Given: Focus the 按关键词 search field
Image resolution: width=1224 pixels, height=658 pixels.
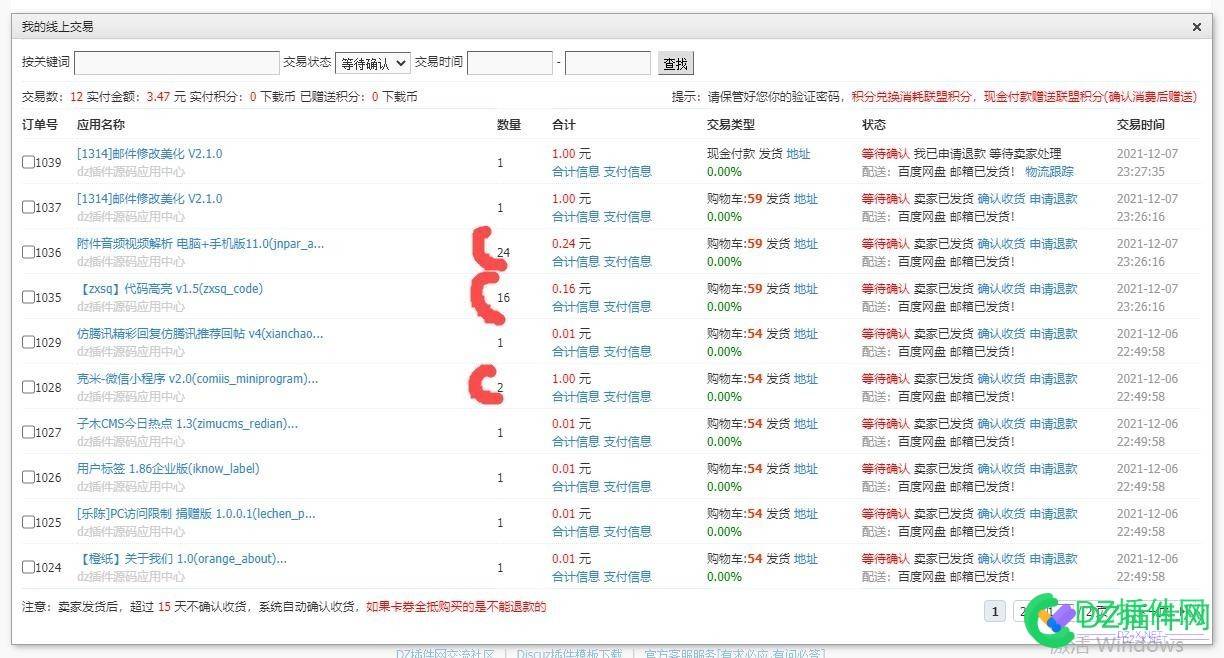Looking at the screenshot, I should tap(177, 63).
